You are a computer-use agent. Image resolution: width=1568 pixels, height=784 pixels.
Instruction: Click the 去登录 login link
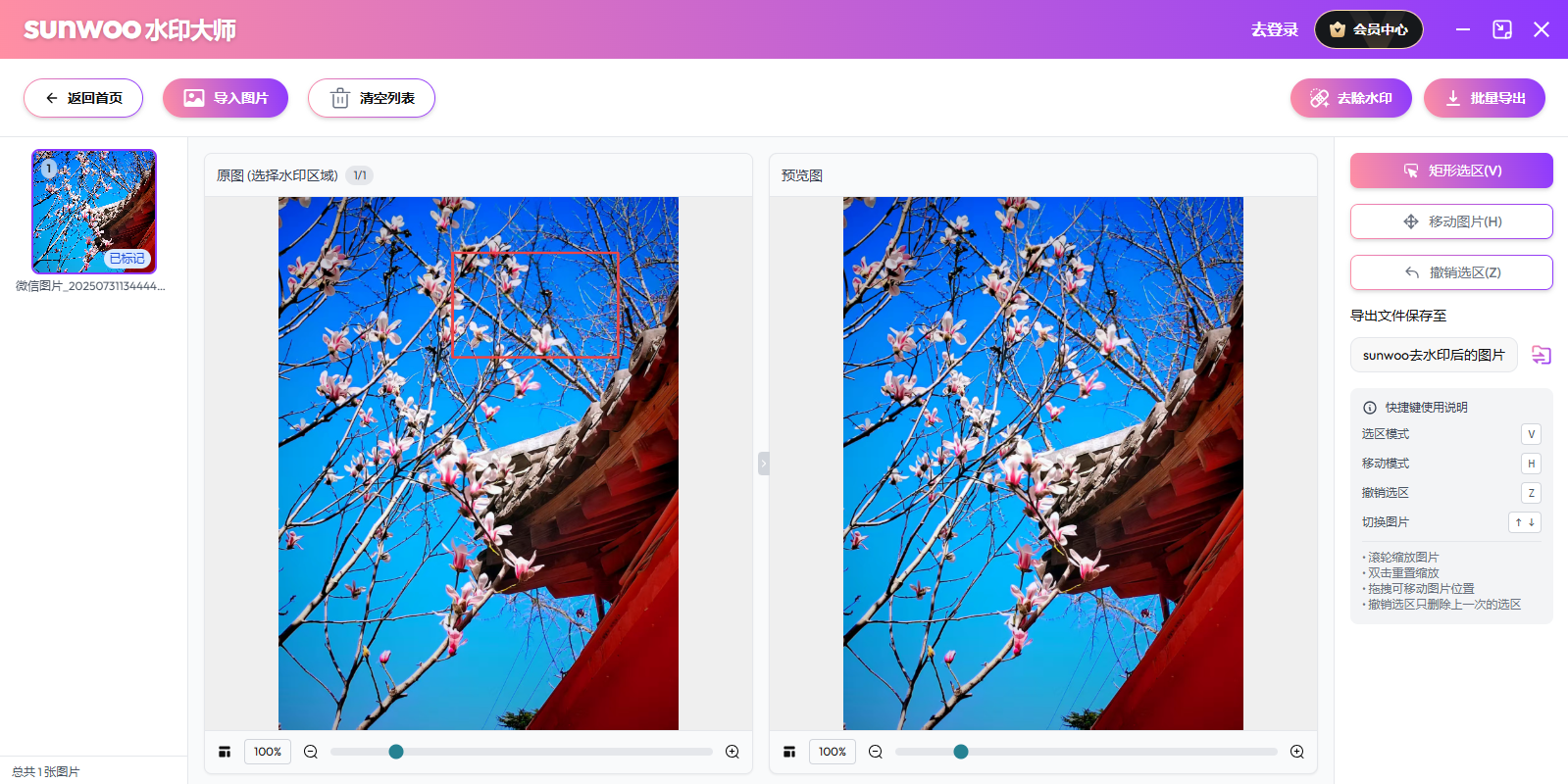[x=1274, y=29]
